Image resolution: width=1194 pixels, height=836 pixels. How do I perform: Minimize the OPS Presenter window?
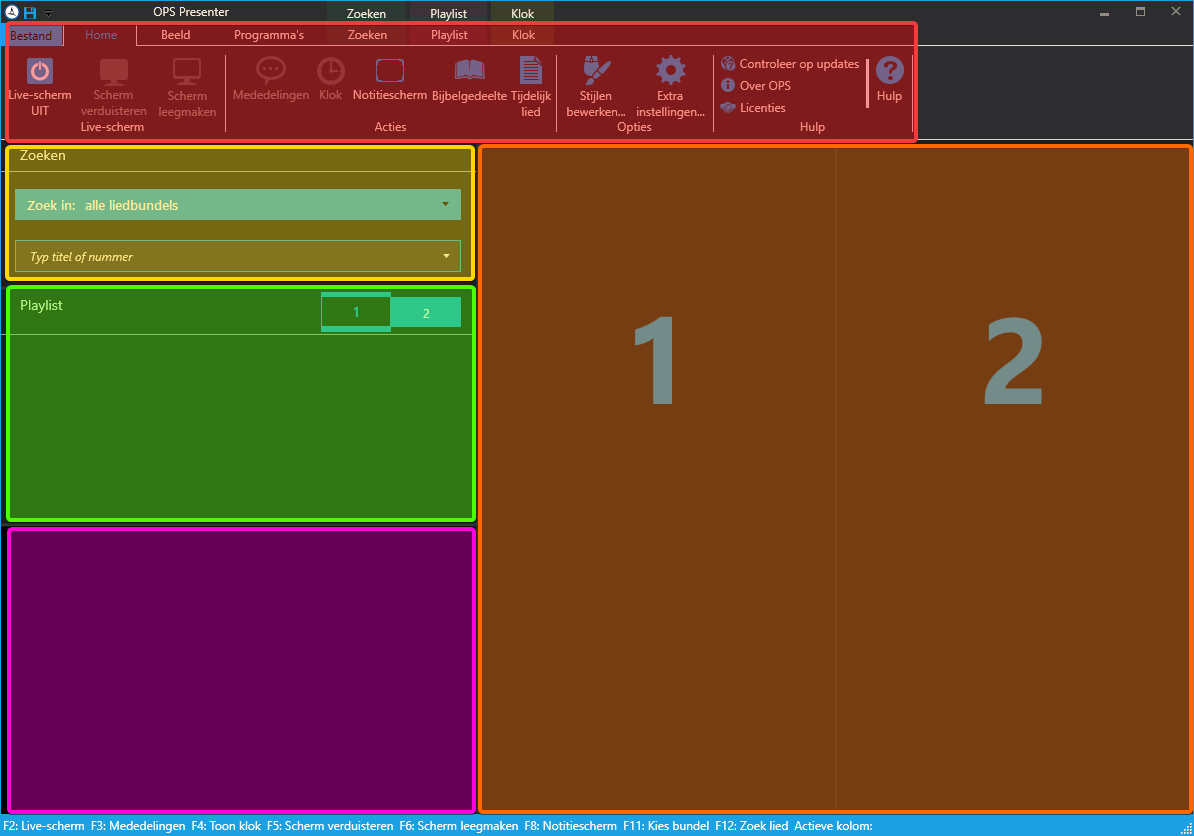[x=1104, y=13]
